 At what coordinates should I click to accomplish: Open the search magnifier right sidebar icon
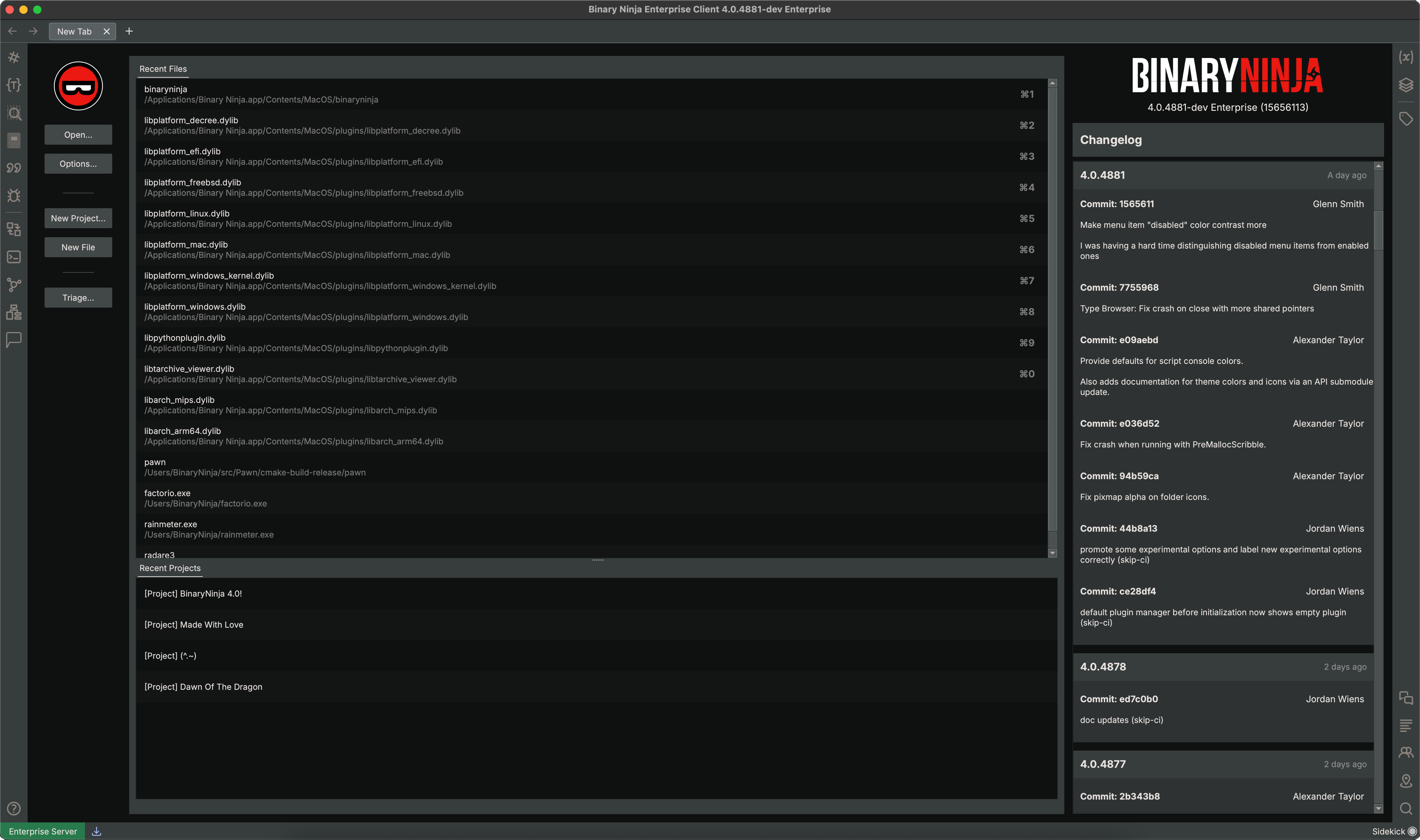coord(1406,808)
